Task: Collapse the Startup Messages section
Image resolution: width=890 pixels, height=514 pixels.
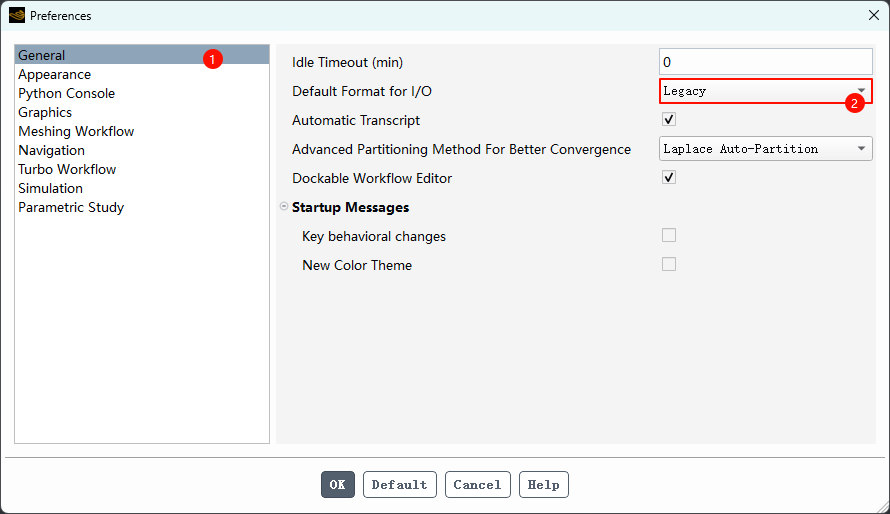Action: tap(284, 208)
